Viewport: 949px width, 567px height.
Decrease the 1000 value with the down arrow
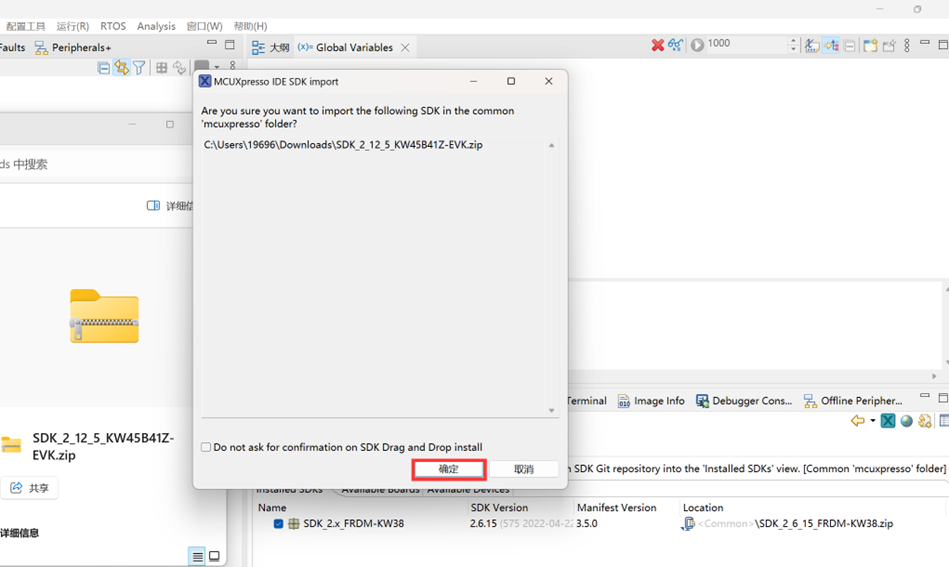coord(793,49)
